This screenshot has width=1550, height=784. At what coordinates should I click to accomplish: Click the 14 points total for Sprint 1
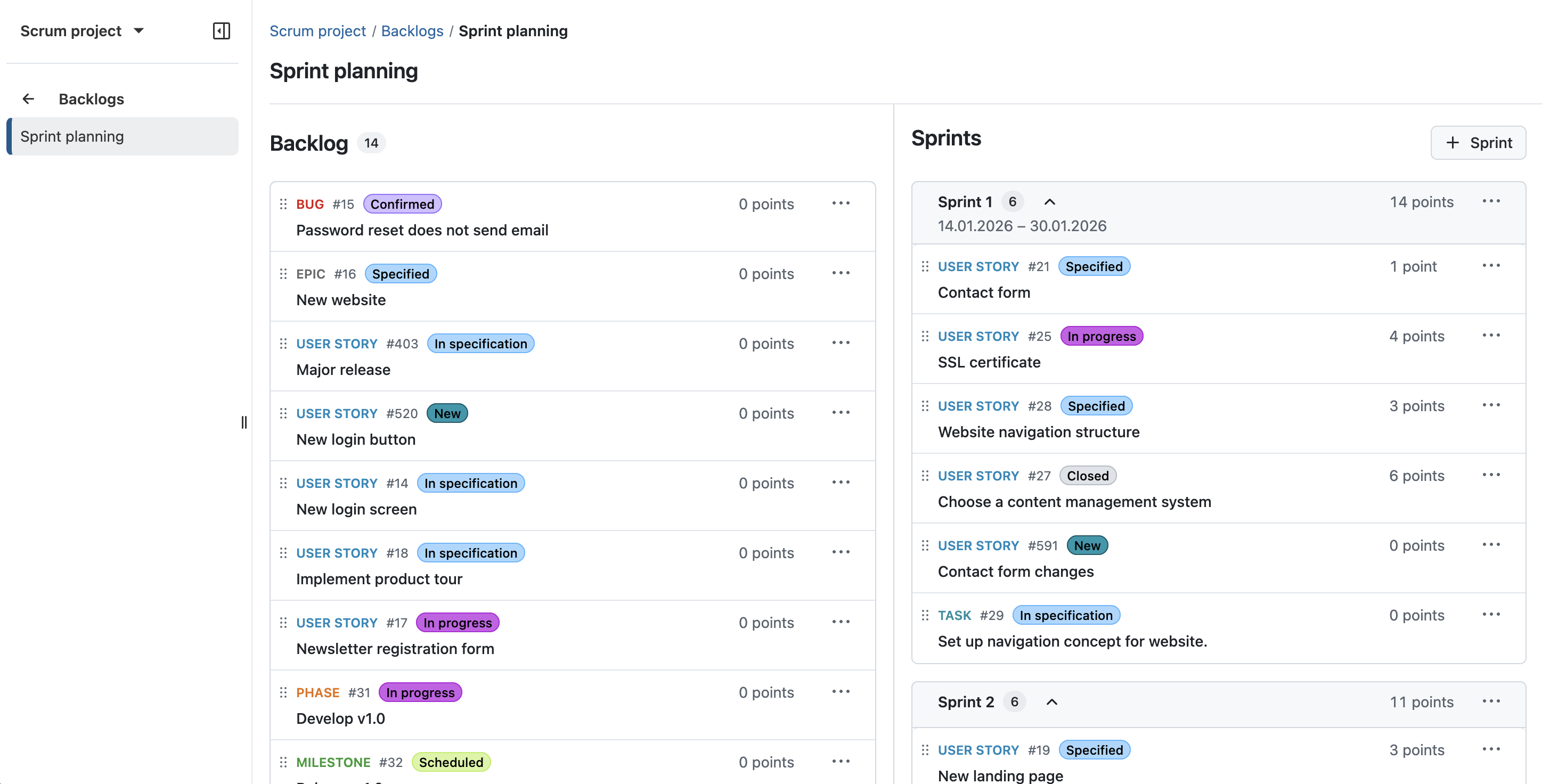click(1421, 201)
